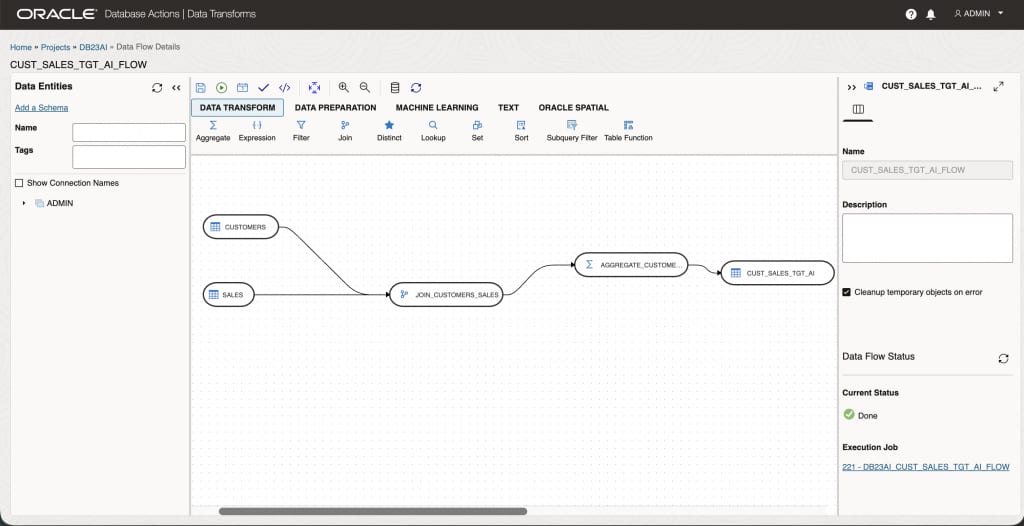Select the Filter component

pyautogui.click(x=301, y=131)
